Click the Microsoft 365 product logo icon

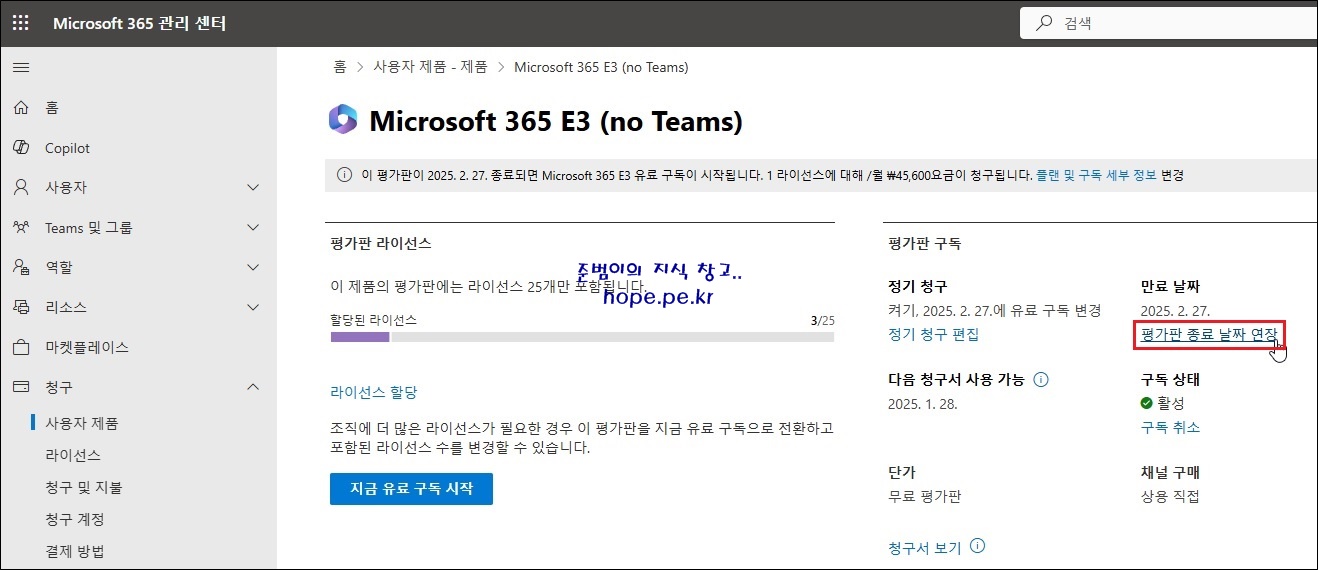(343, 119)
